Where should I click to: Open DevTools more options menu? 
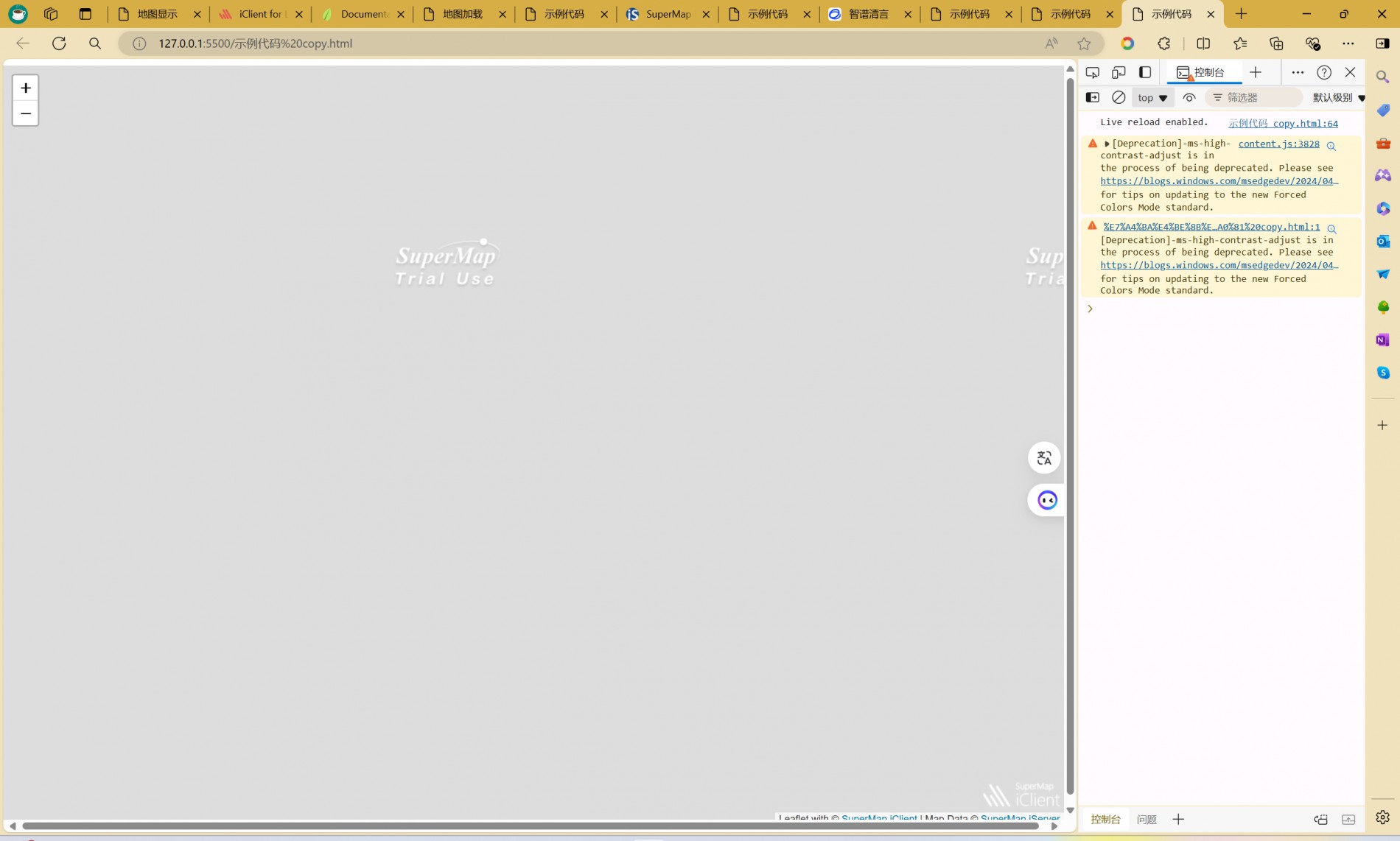click(1298, 72)
